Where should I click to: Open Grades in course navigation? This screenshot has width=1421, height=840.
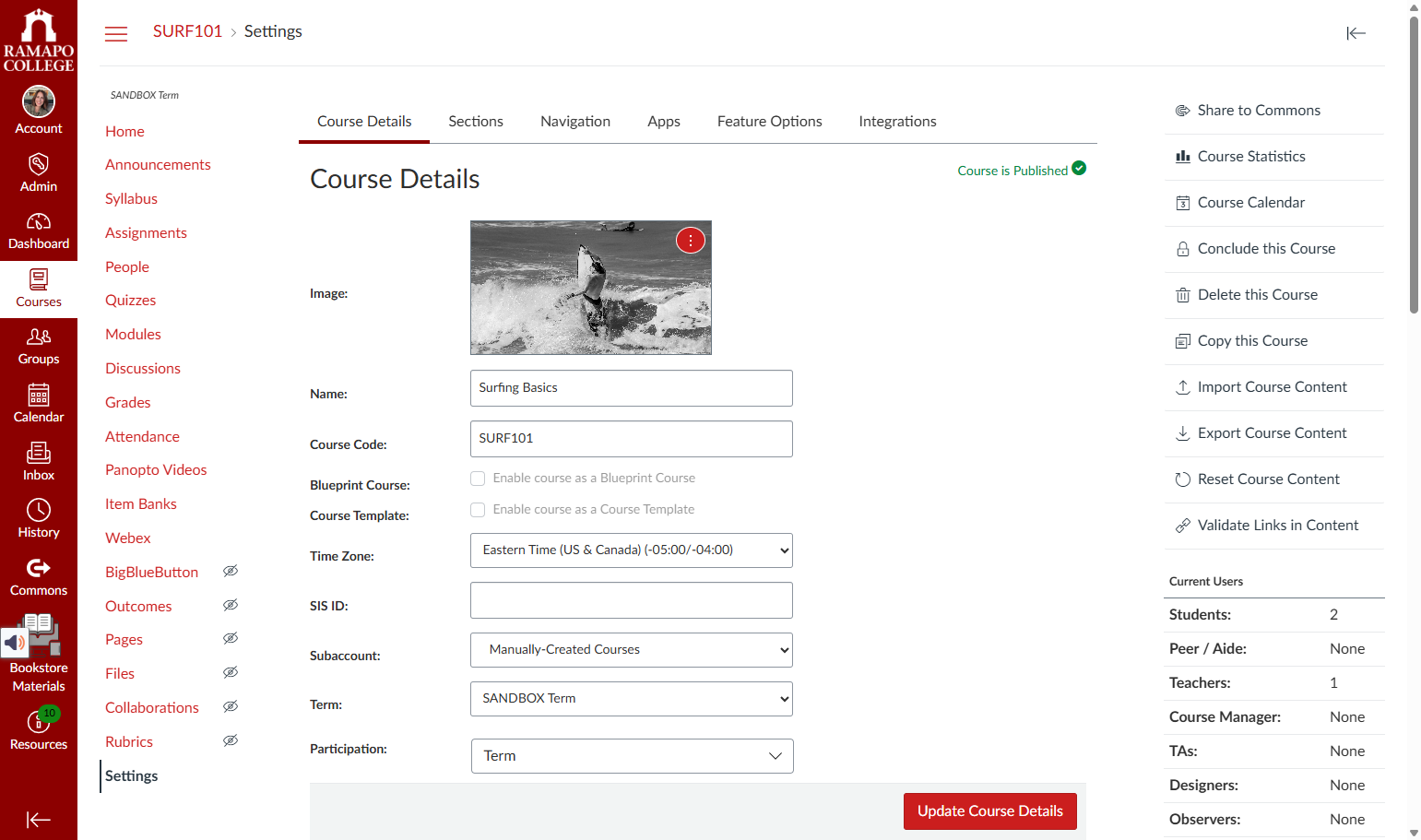tap(128, 402)
